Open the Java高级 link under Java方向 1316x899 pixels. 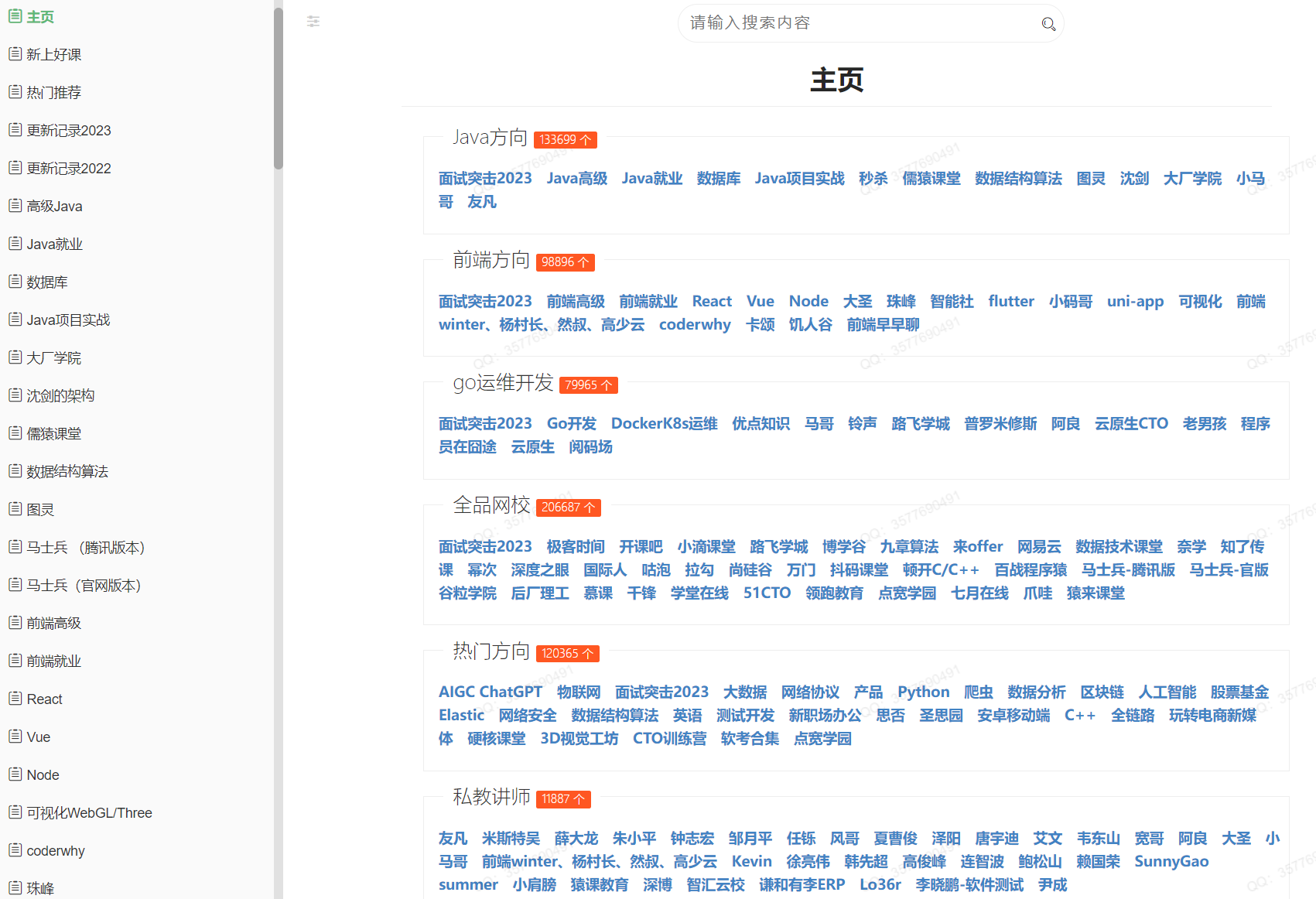click(577, 179)
